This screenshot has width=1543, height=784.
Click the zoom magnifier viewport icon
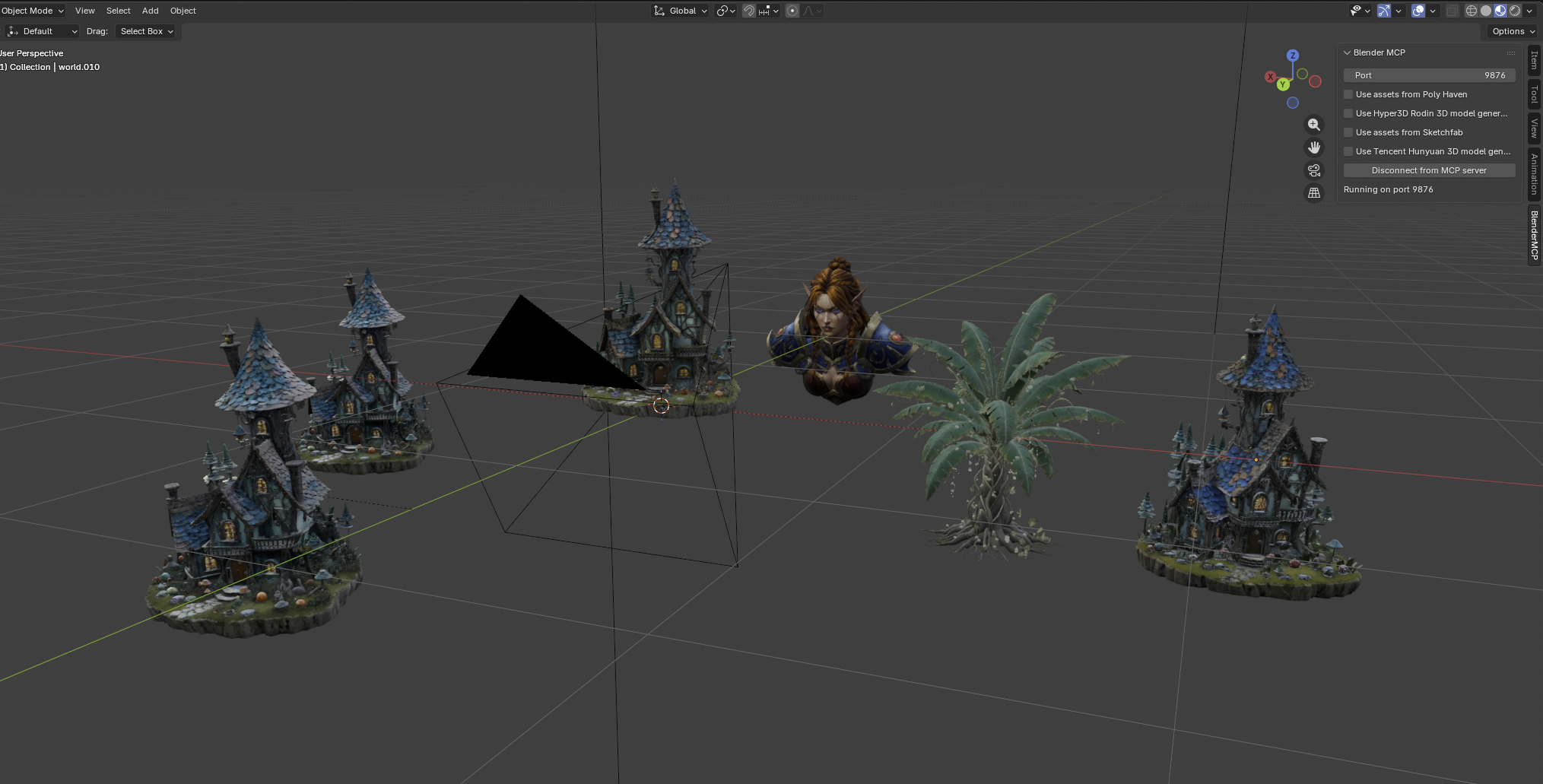click(x=1313, y=125)
